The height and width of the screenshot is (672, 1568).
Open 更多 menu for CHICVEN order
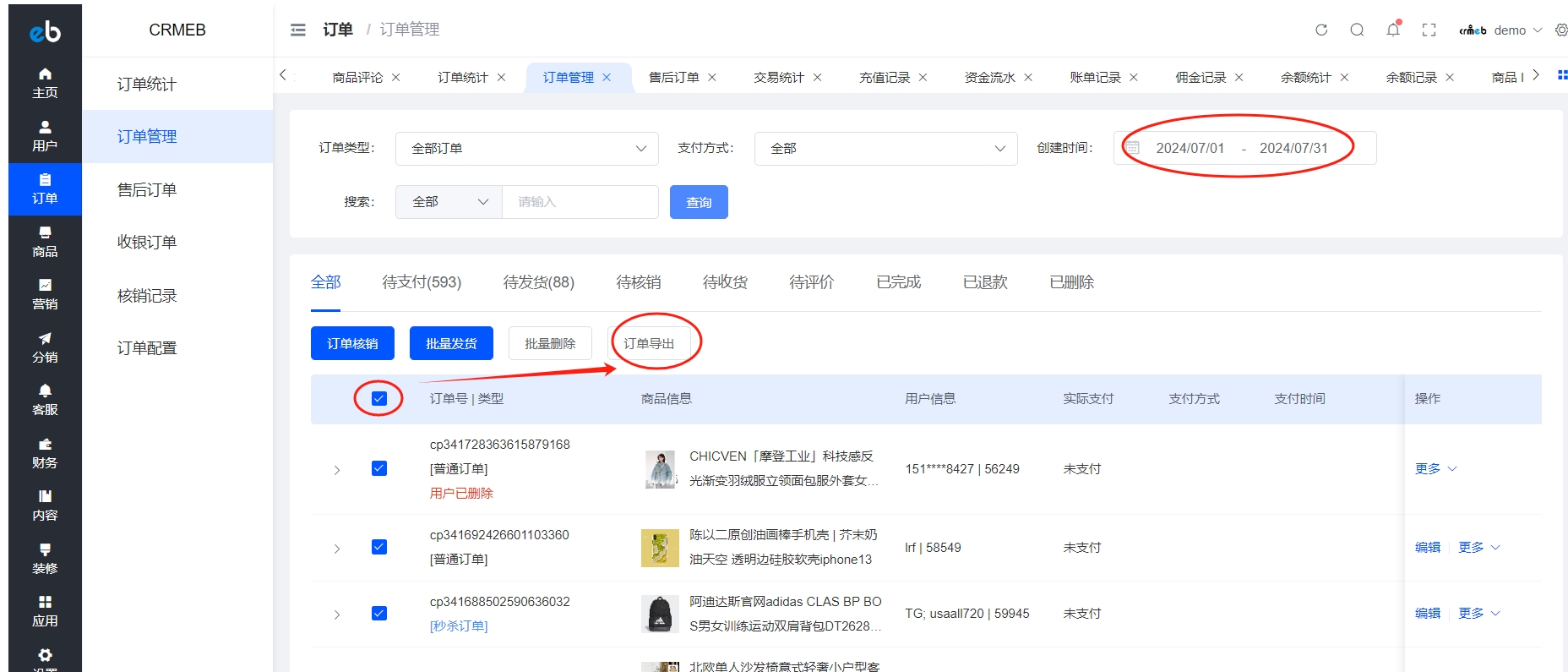1435,468
